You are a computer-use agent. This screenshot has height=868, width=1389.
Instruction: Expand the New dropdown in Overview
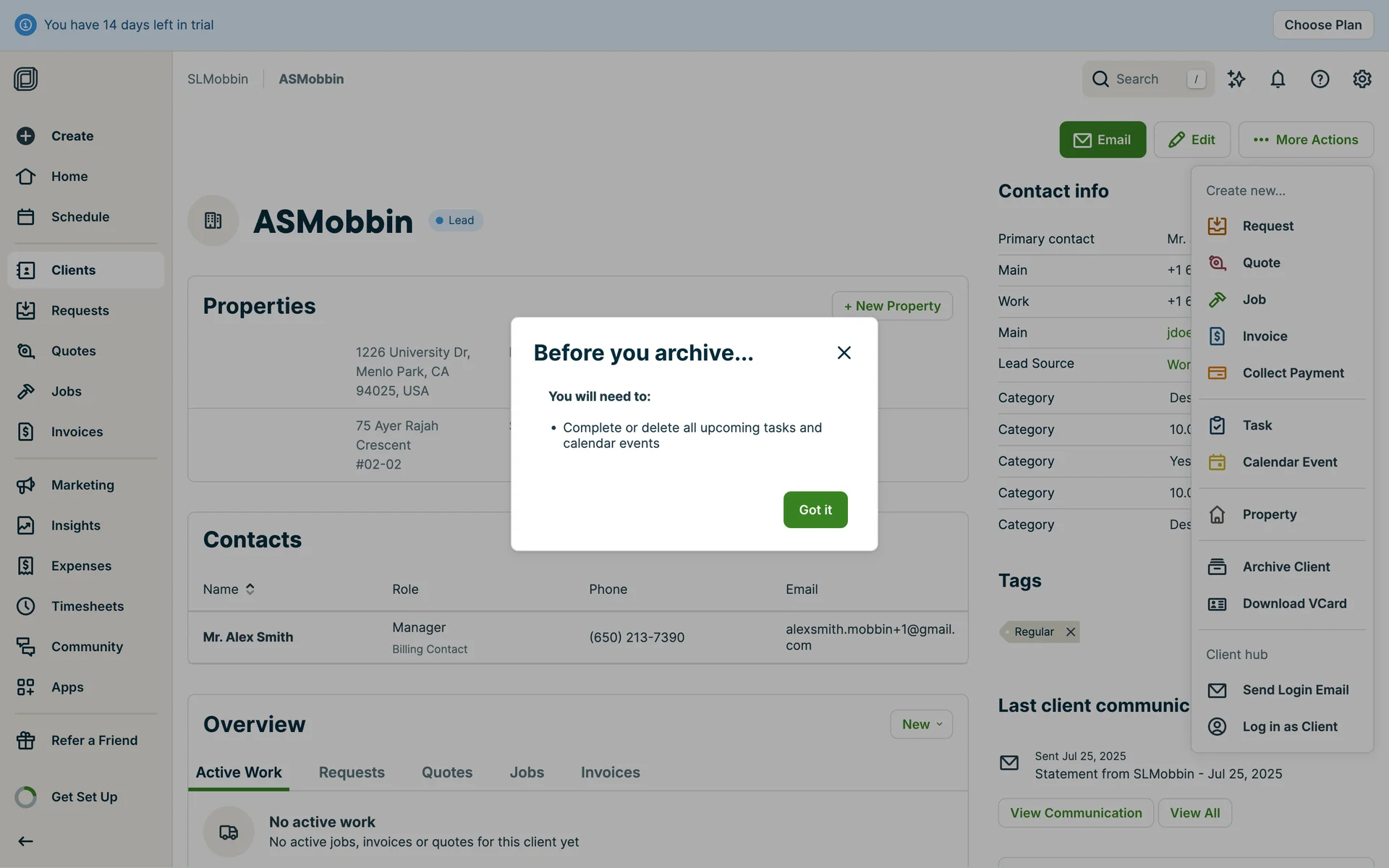(921, 724)
